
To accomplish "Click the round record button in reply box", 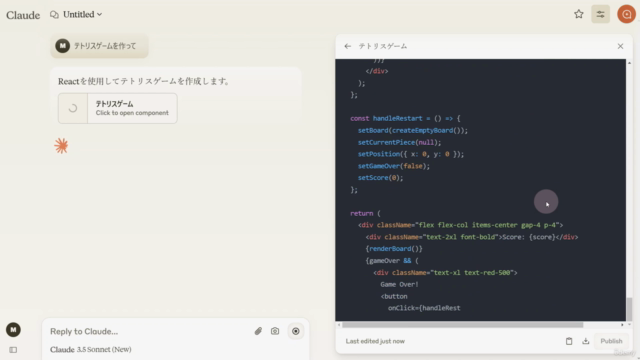I will coord(296,331).
